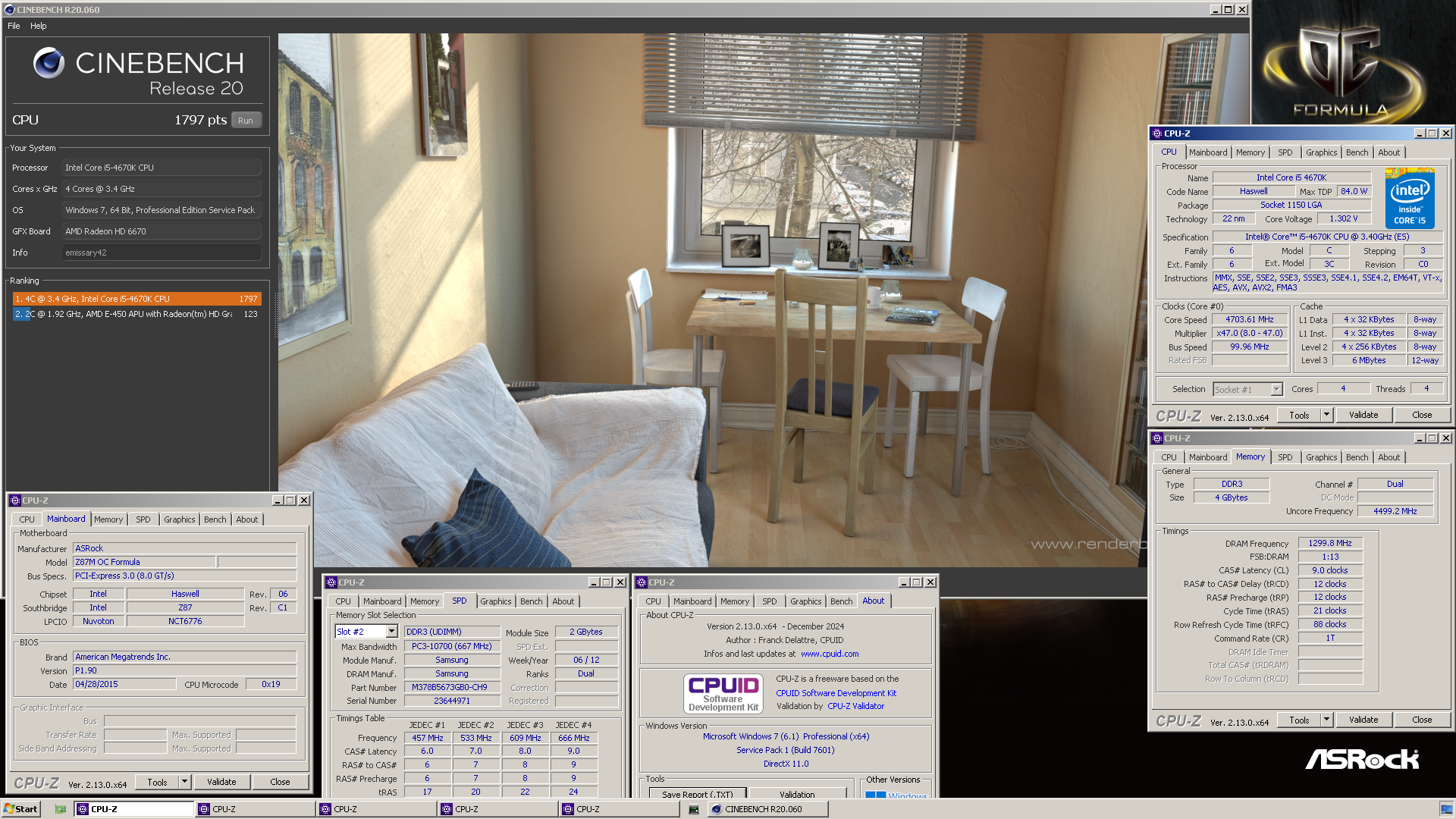Image resolution: width=1456 pixels, height=819 pixels.
Task: Open Memory tab in the SPD CPU-Z window
Action: [425, 601]
